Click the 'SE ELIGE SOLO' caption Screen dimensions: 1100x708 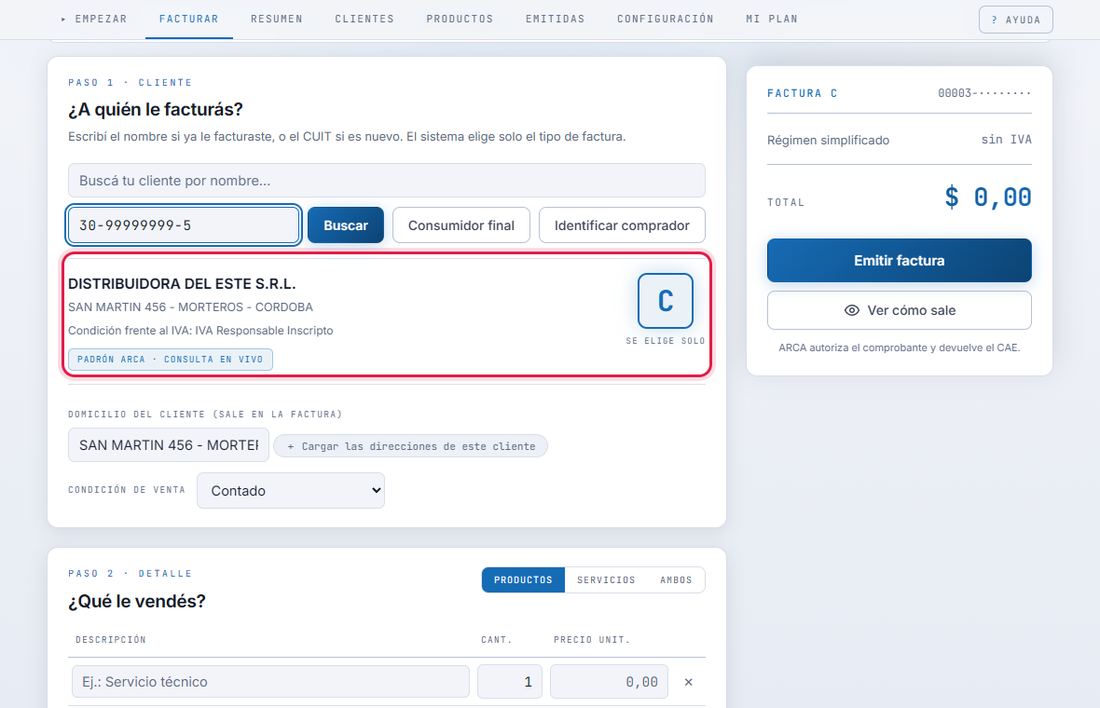(x=665, y=340)
